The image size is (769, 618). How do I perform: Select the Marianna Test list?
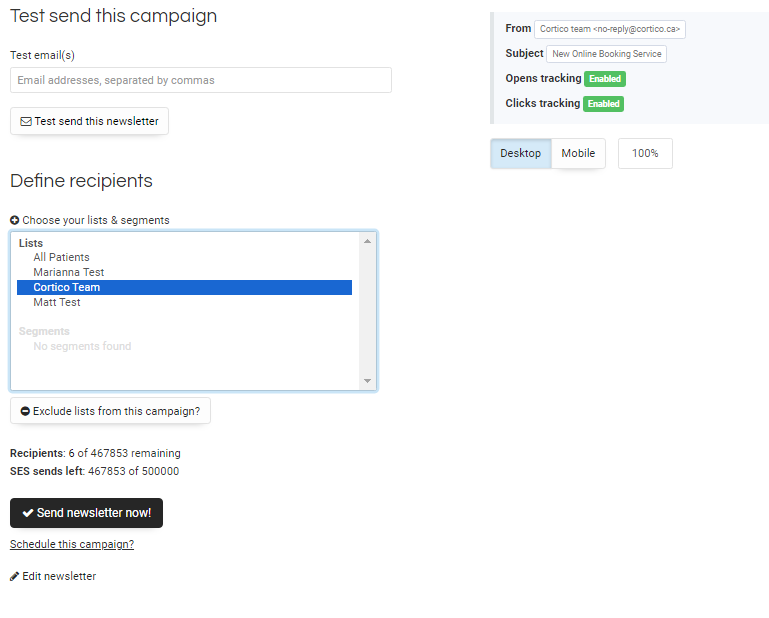(68, 272)
